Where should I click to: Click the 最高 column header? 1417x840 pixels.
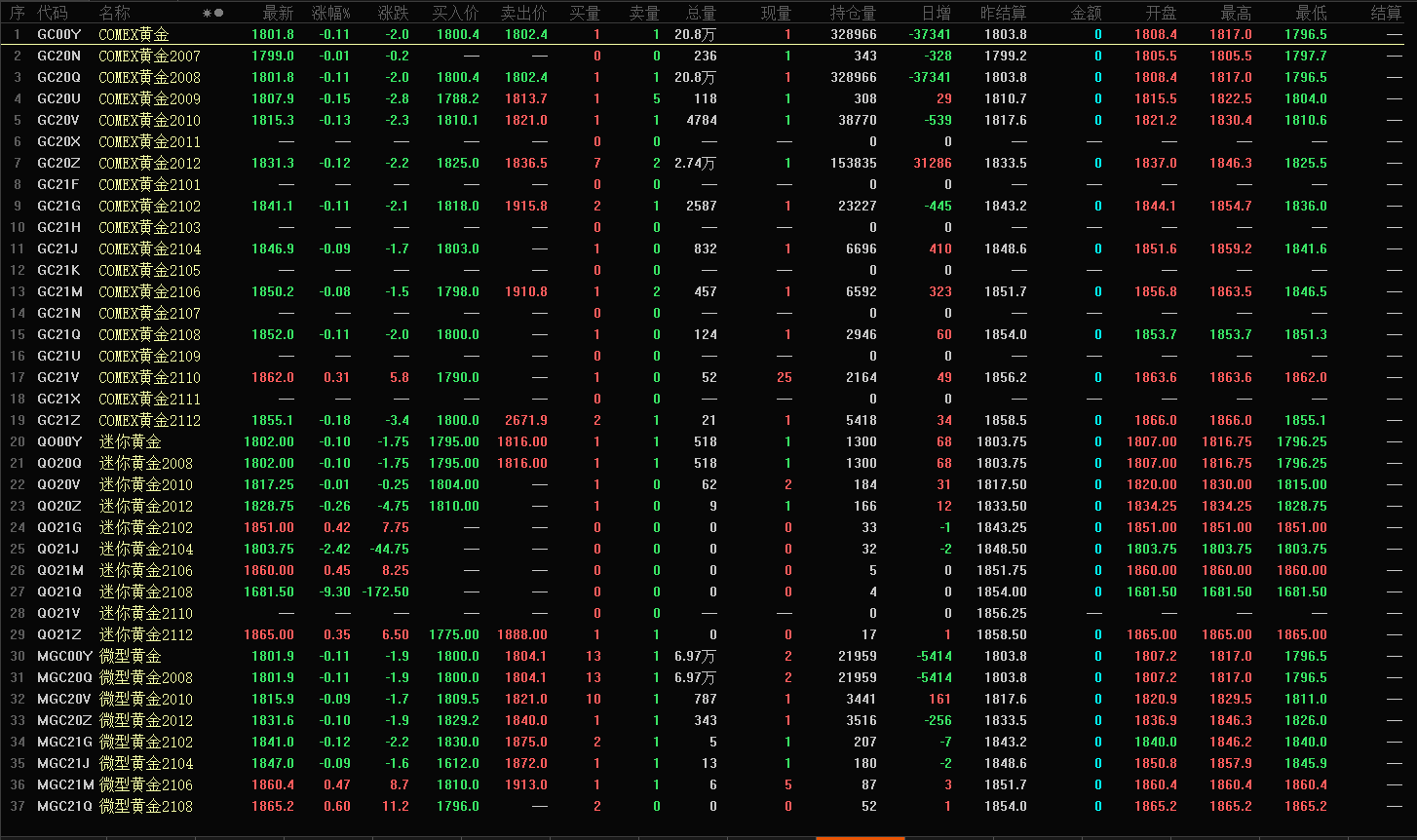point(1237,13)
